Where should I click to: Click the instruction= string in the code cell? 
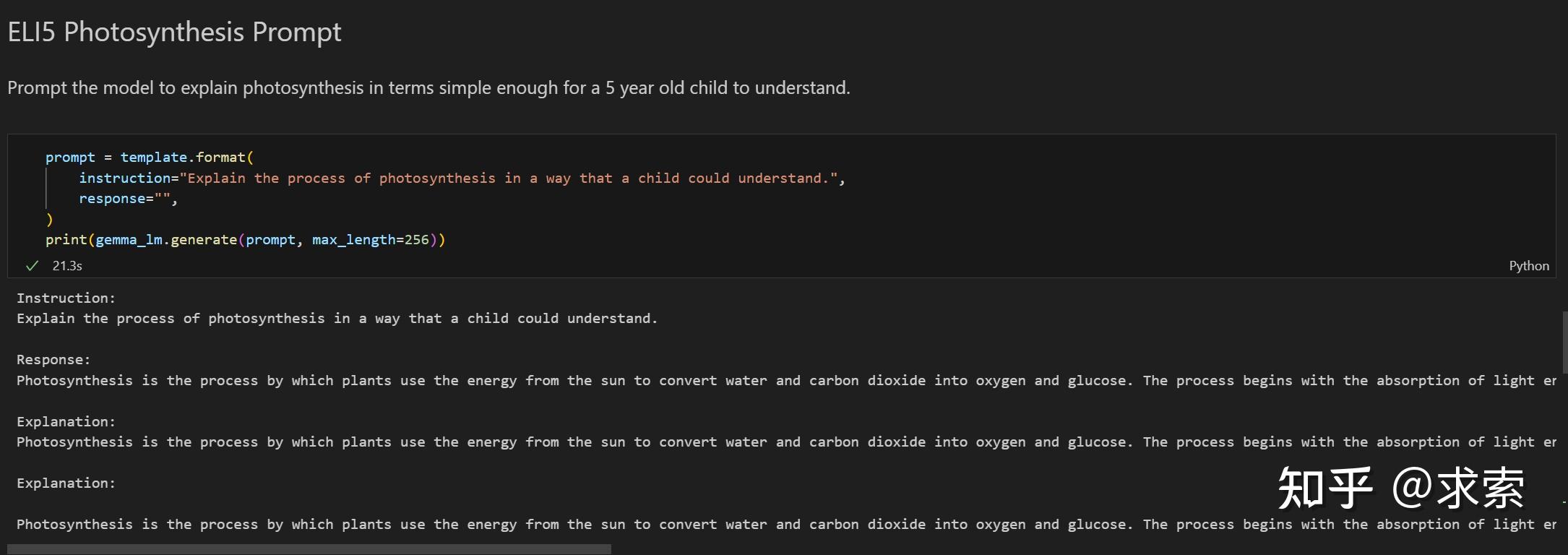(462, 178)
